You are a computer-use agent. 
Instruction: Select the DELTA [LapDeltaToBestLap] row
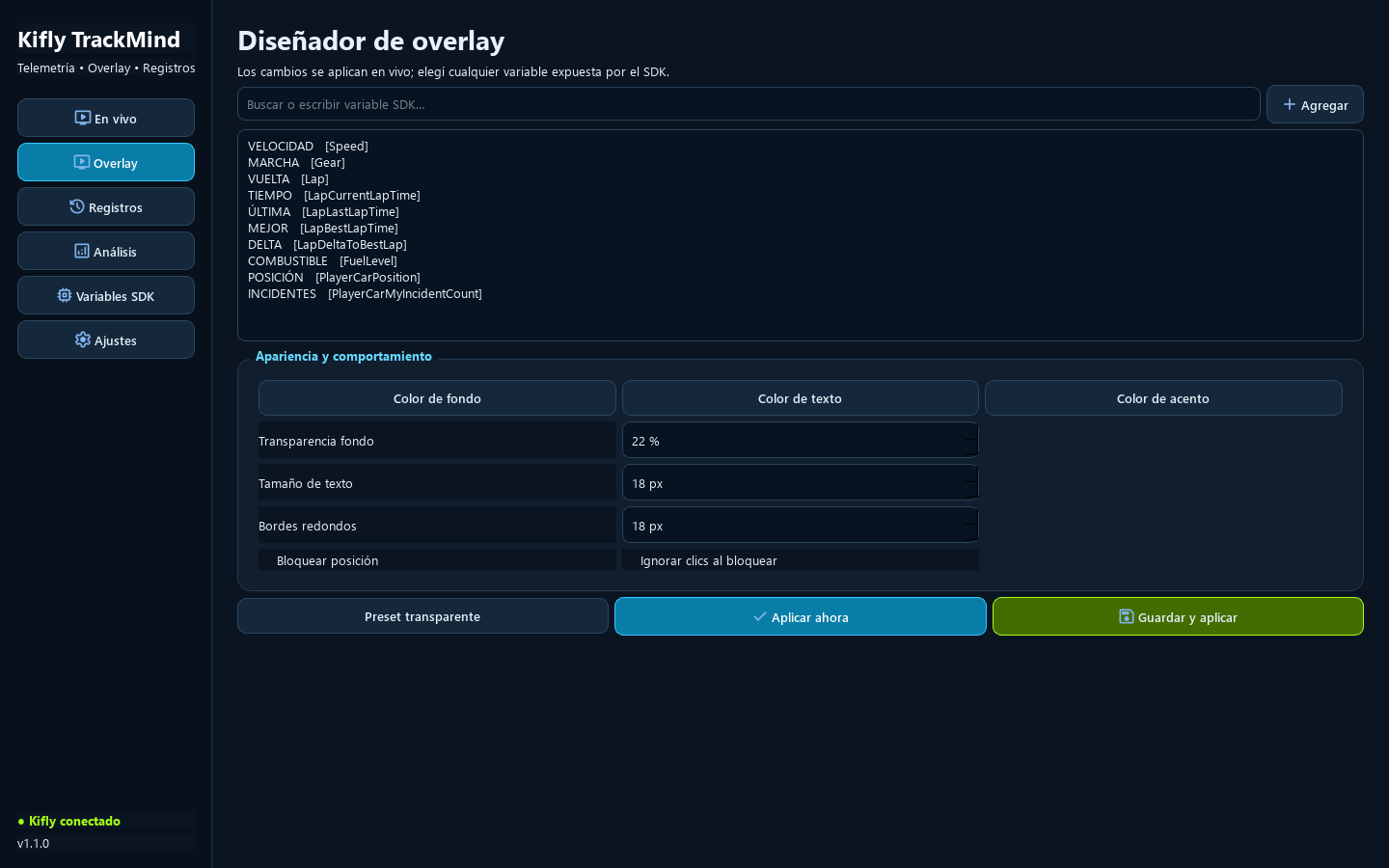click(x=800, y=245)
